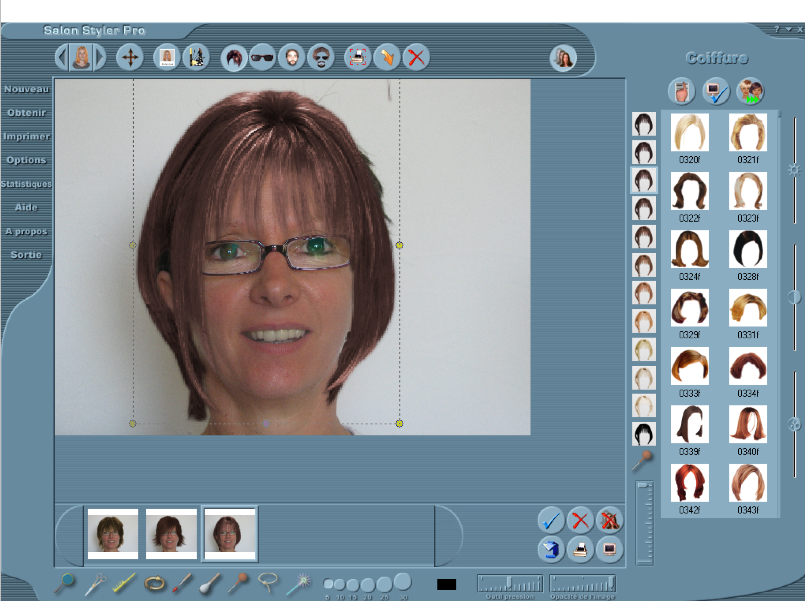Select hairstyle thumbnail 0334f

(x=748, y=366)
